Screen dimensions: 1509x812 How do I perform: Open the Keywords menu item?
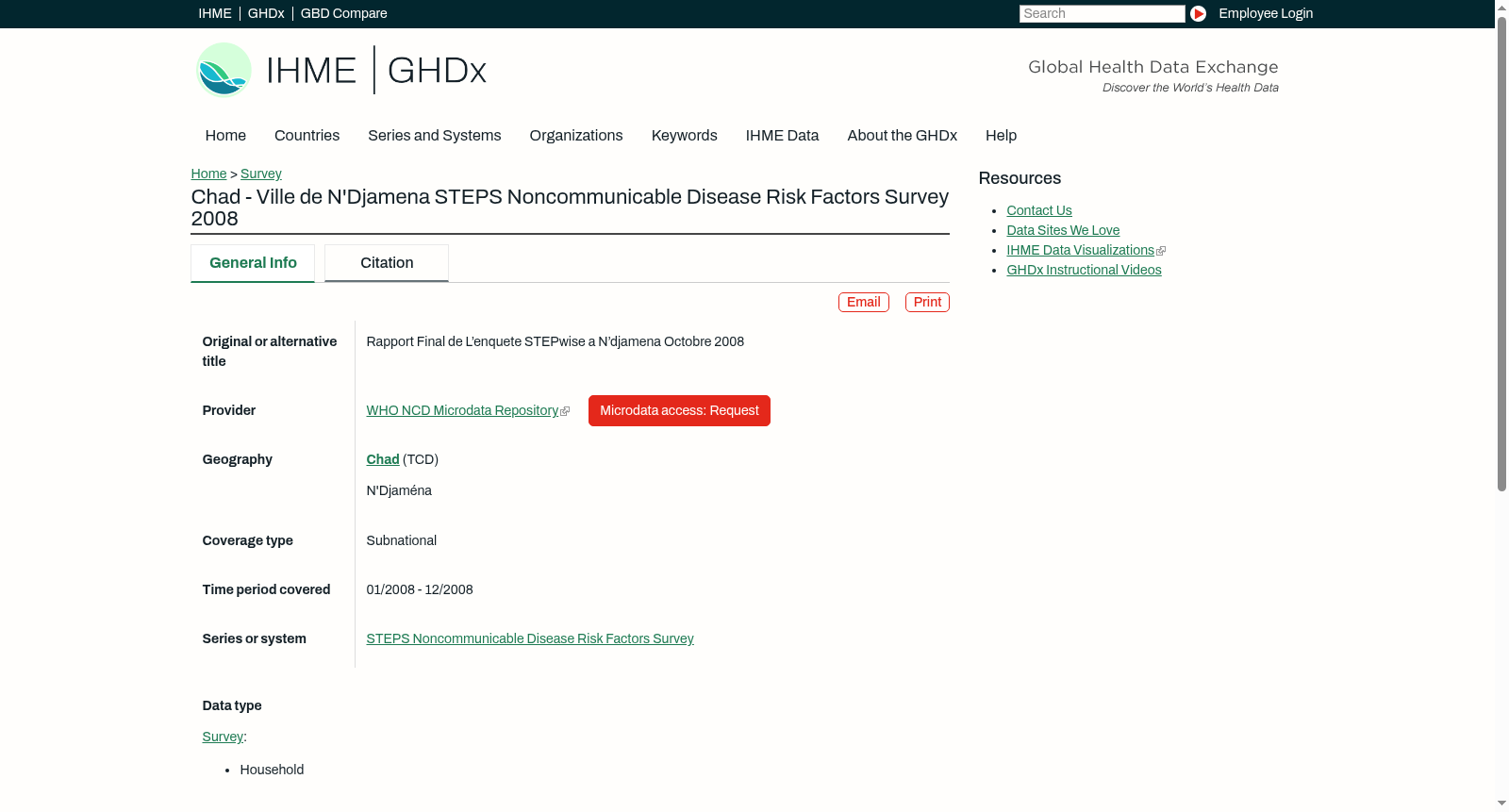click(685, 136)
